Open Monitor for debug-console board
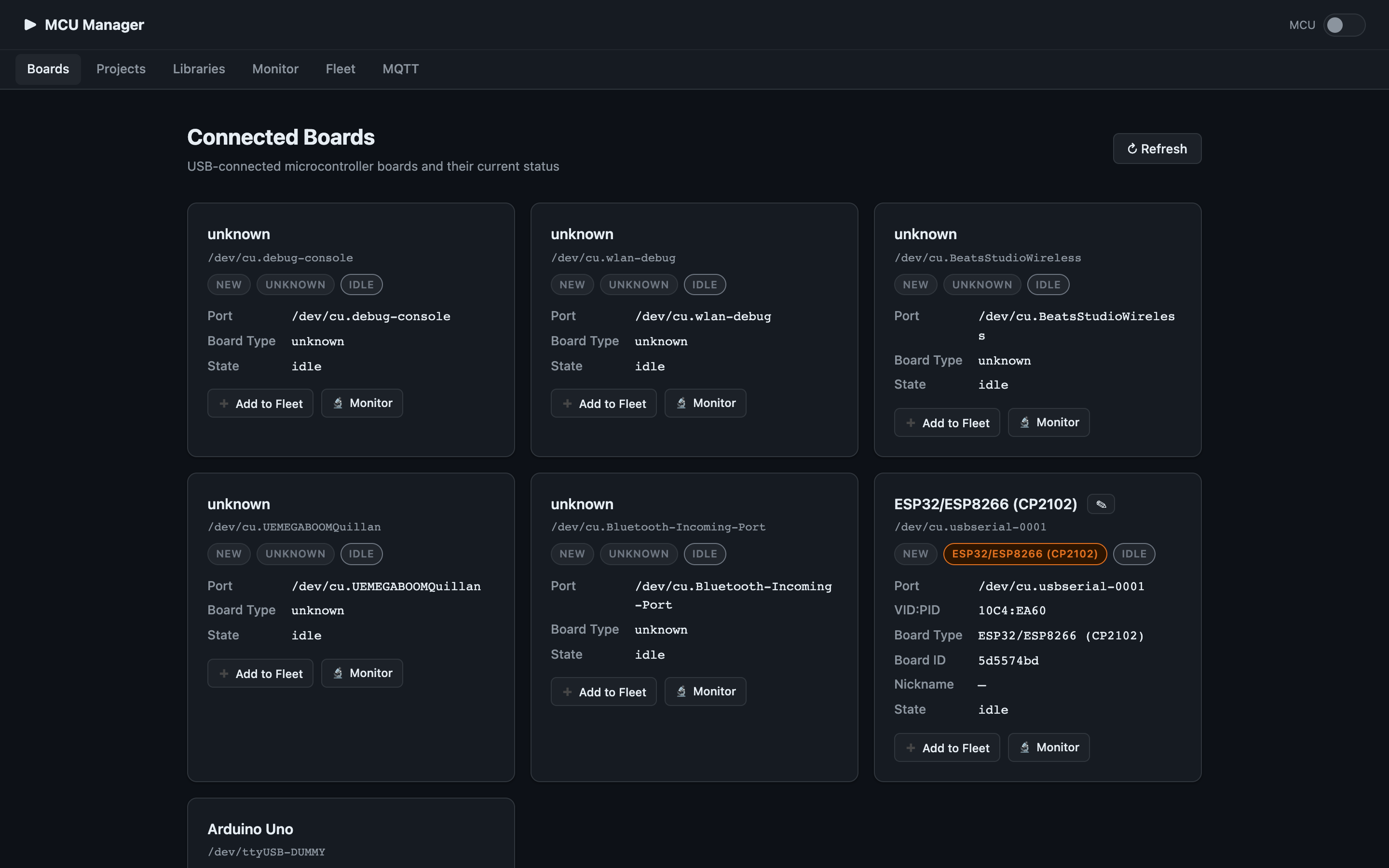This screenshot has height=868, width=1389. tap(362, 404)
